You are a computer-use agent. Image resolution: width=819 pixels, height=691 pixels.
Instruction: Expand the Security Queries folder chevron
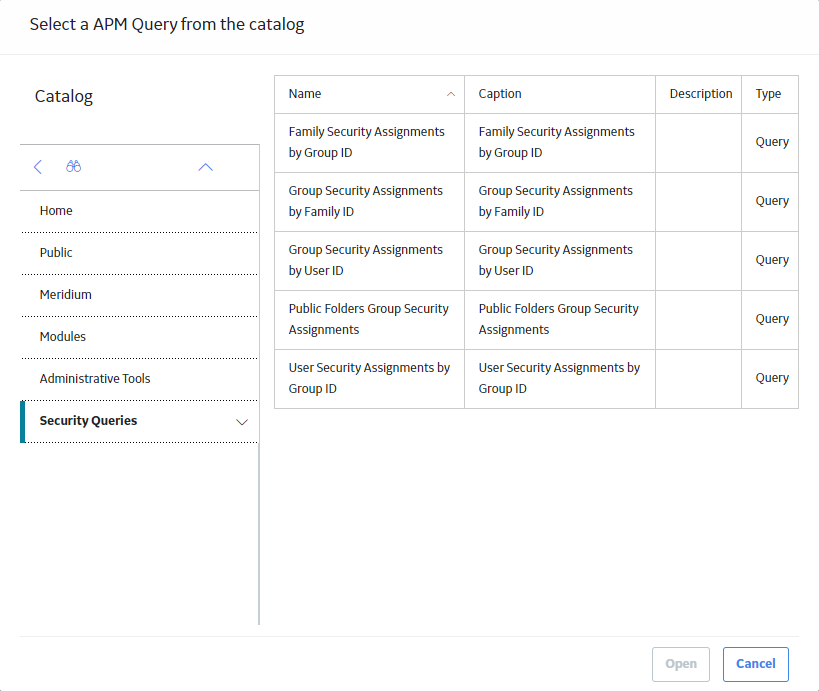[241, 422]
